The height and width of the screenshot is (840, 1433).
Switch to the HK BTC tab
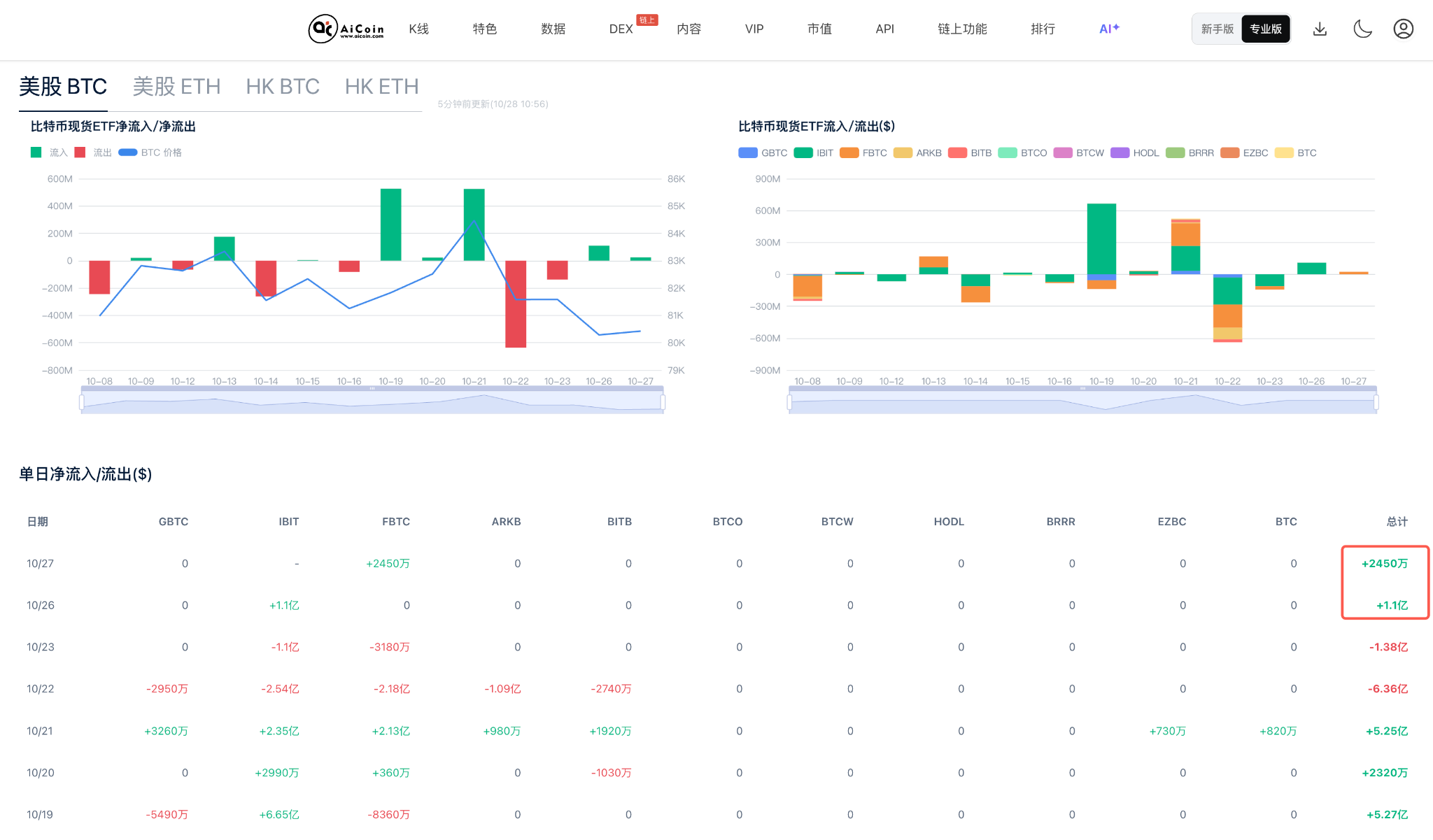pyautogui.click(x=283, y=86)
